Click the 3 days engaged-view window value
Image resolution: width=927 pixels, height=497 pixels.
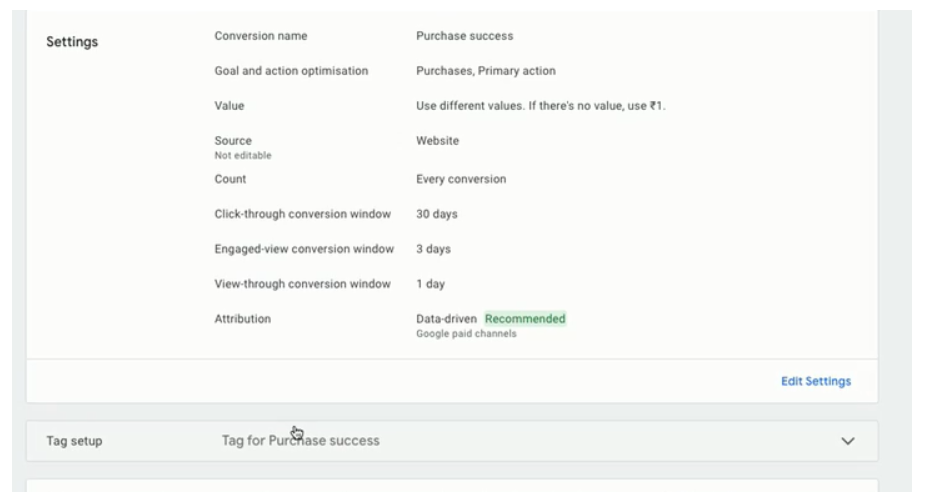pyautogui.click(x=433, y=249)
